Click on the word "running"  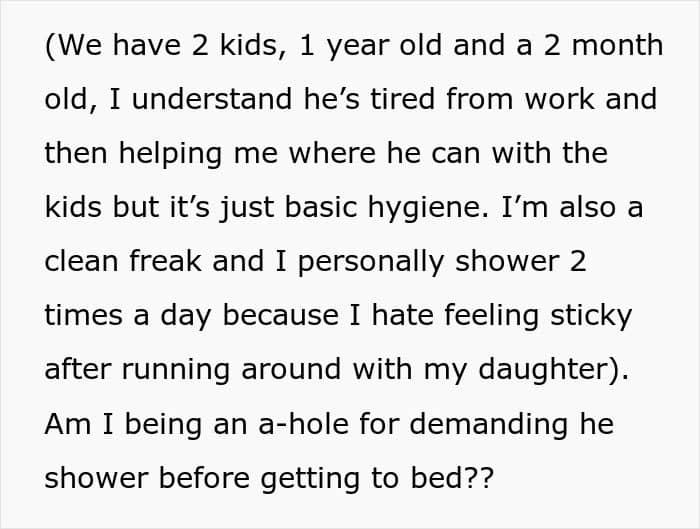coord(175,371)
